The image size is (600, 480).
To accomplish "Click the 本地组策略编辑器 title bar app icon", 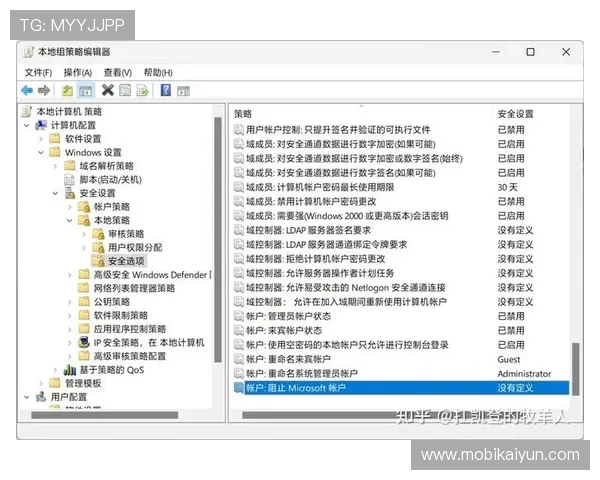I will coord(28,52).
